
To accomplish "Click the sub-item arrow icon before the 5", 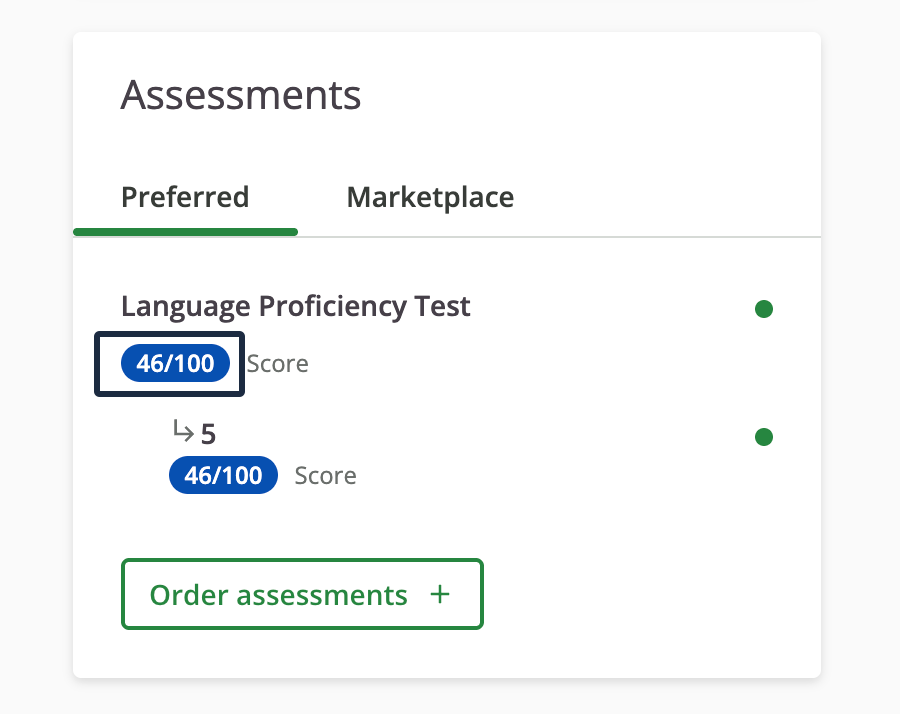I will tap(181, 431).
